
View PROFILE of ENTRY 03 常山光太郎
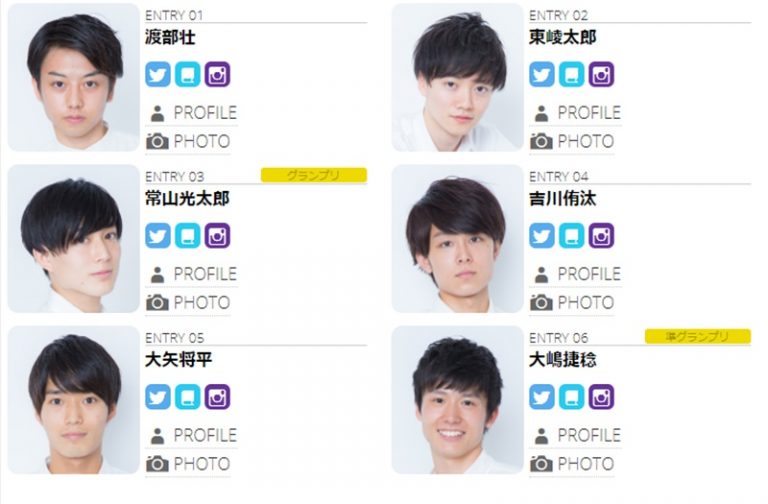click(x=192, y=274)
